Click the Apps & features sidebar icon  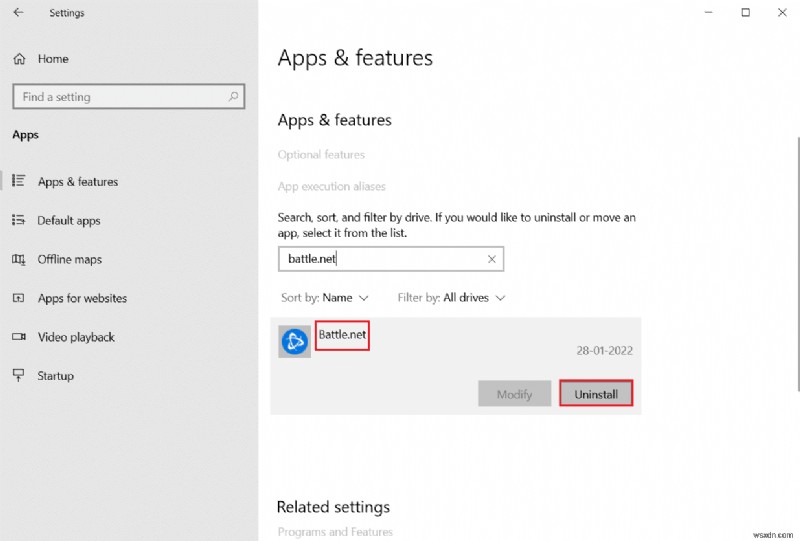18,182
